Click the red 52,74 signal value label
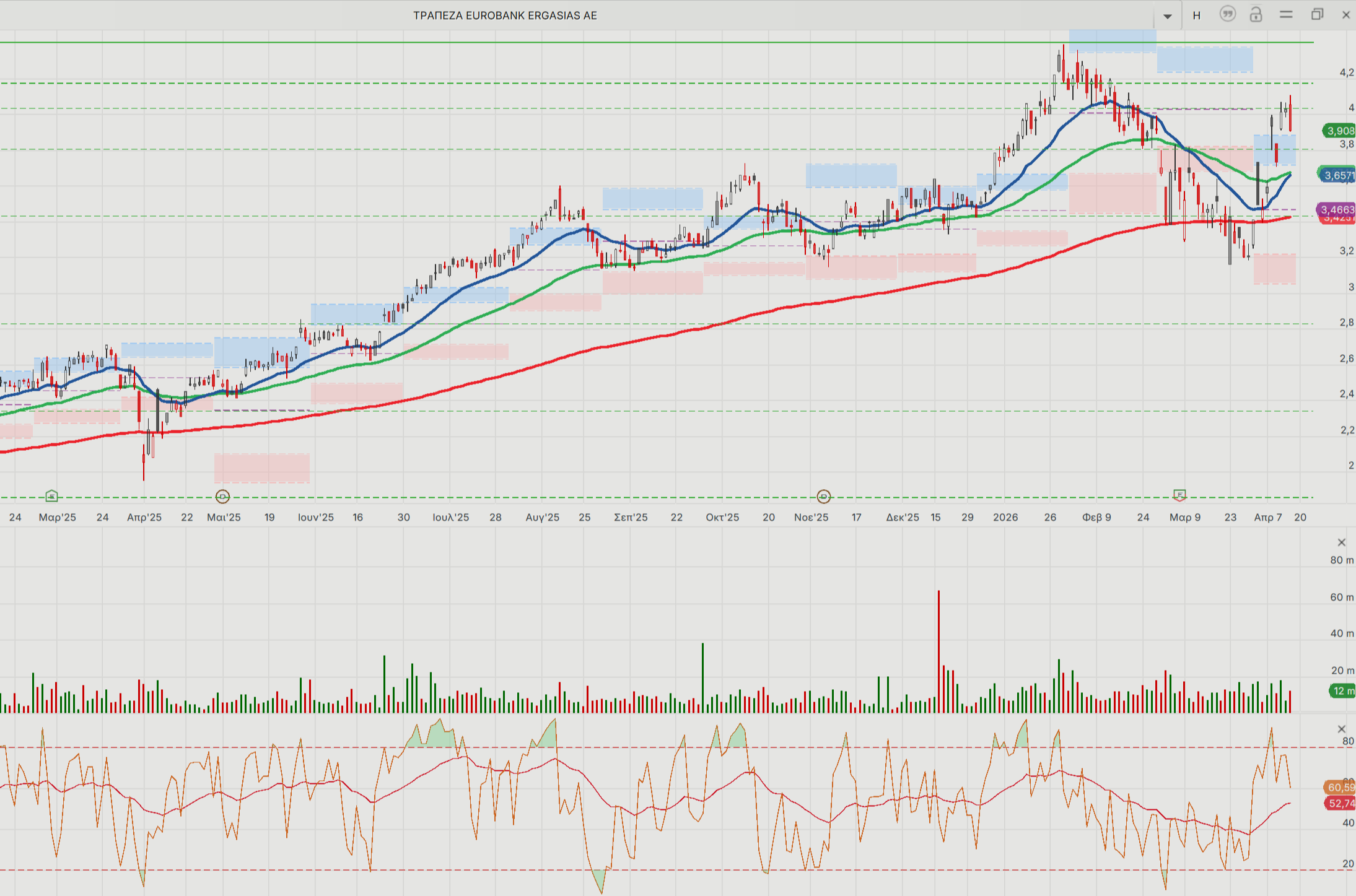The height and width of the screenshot is (896, 1356). [x=1339, y=804]
